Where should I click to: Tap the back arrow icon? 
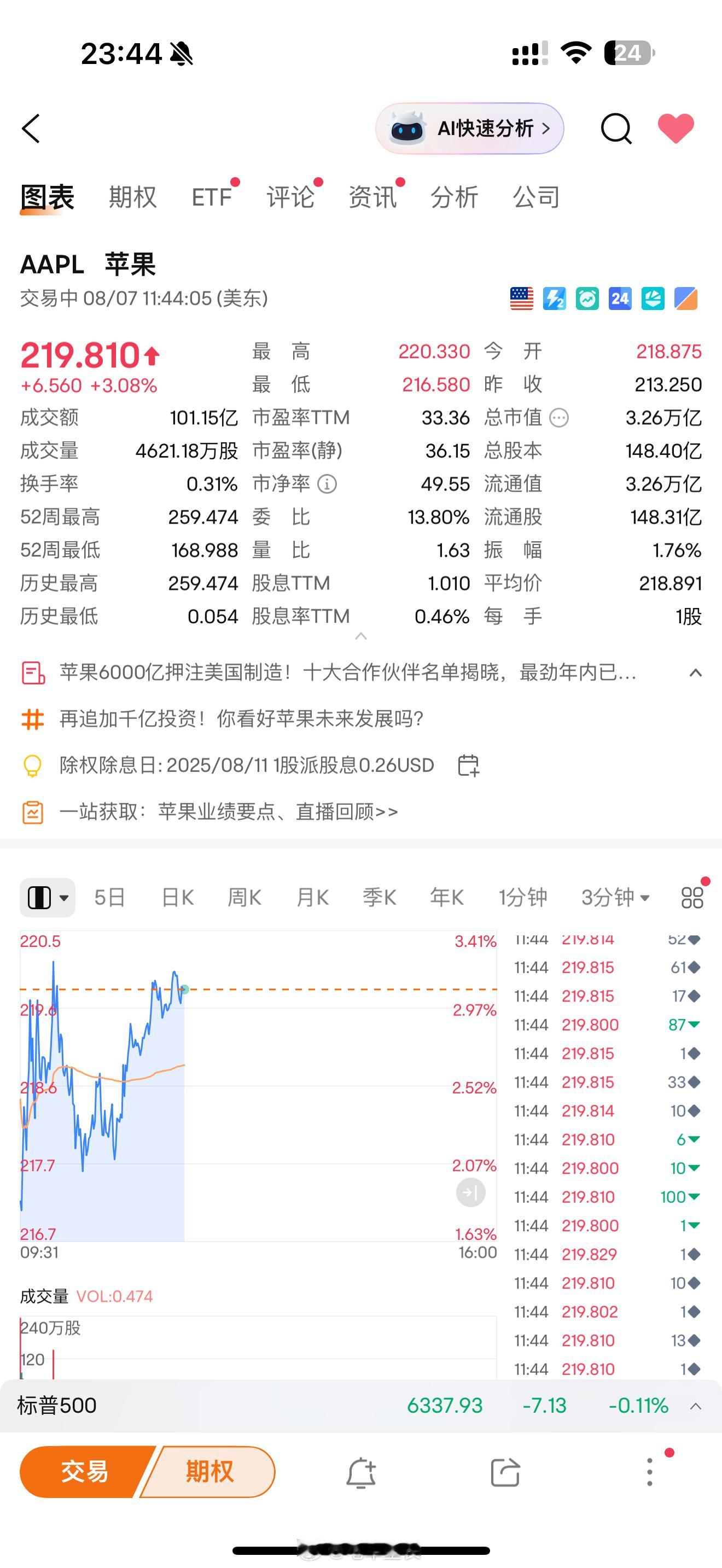[x=31, y=128]
